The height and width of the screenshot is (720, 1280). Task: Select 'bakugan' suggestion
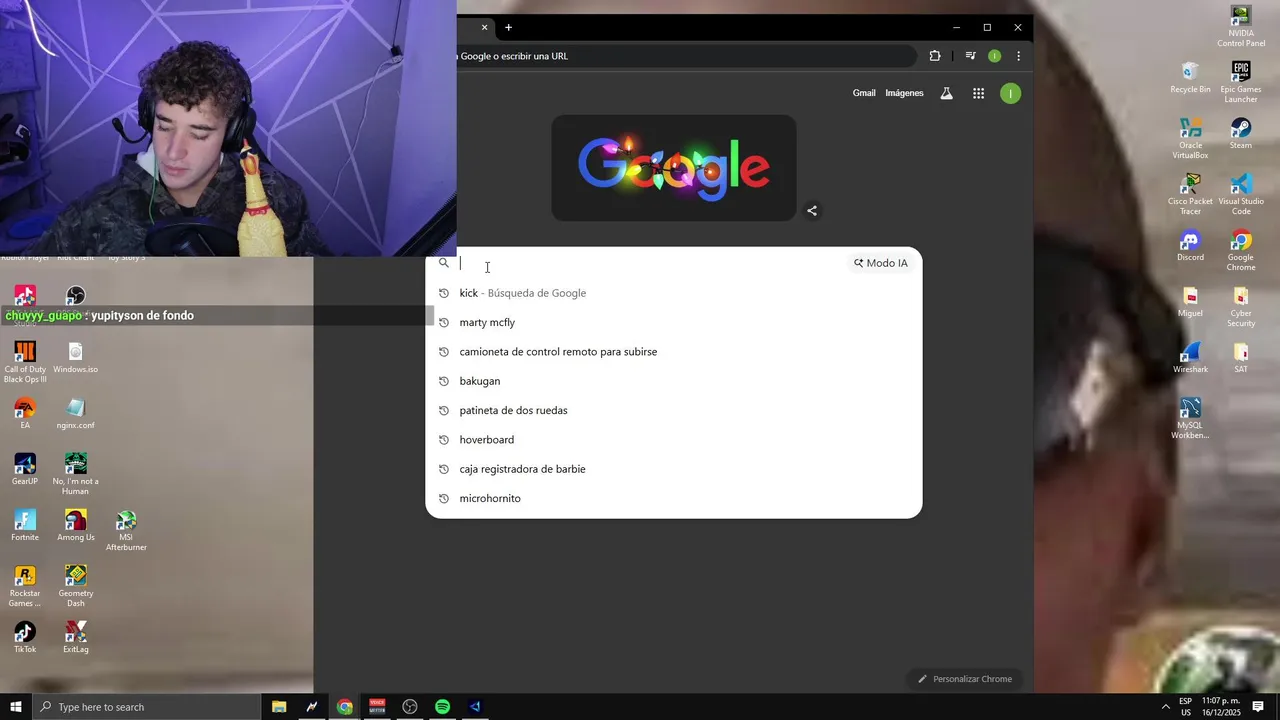click(674, 381)
